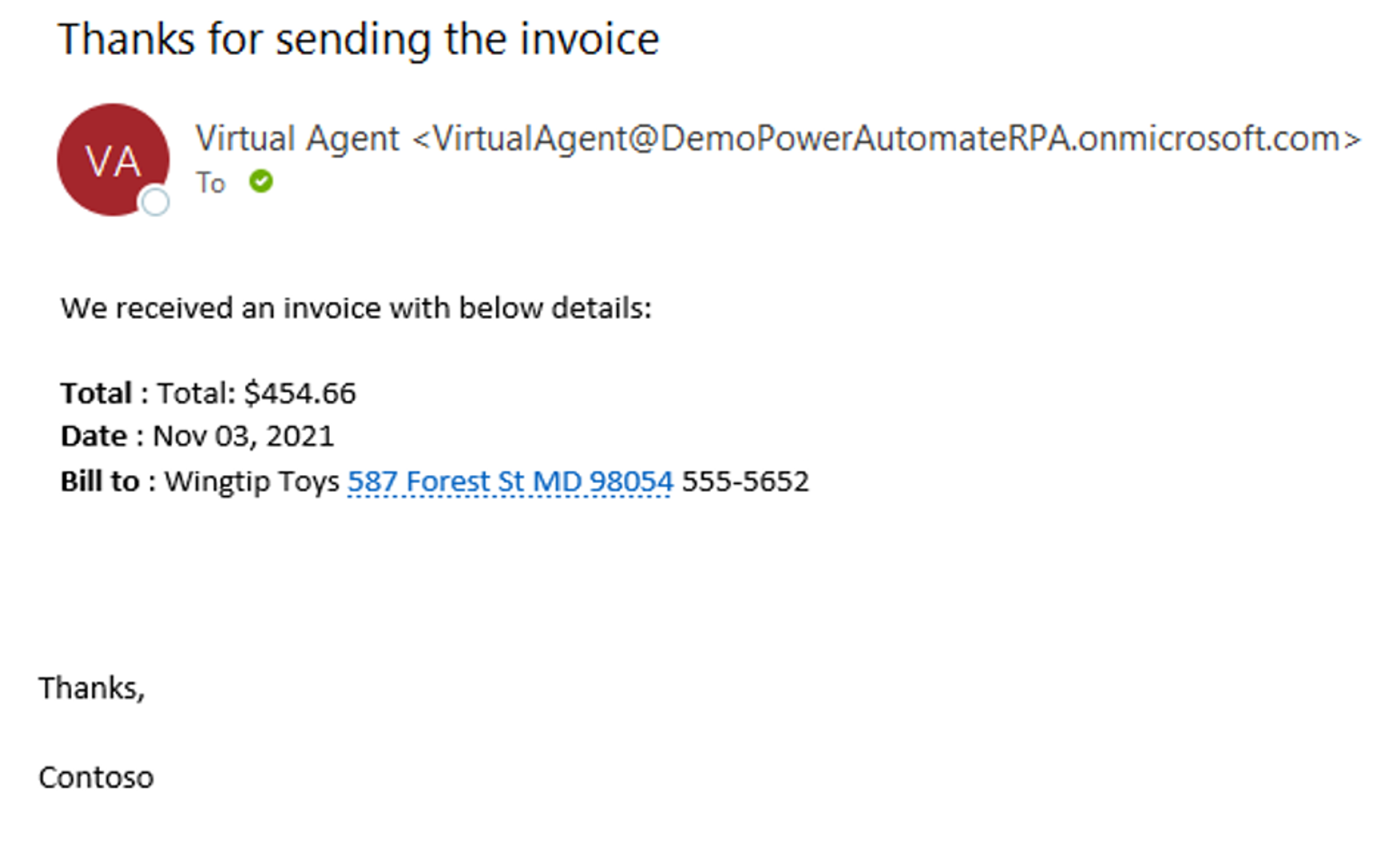Click the Nov 03, 2021 date value
Screen dimensions: 1398x868
243,436
